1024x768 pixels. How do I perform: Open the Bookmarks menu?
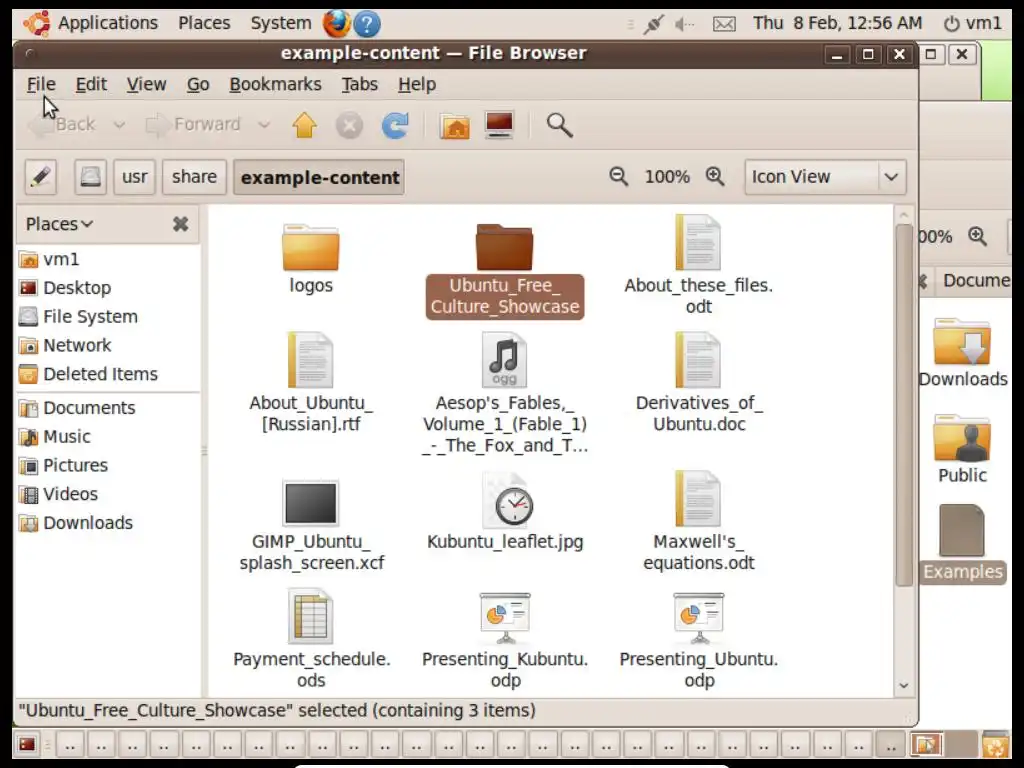click(x=276, y=84)
